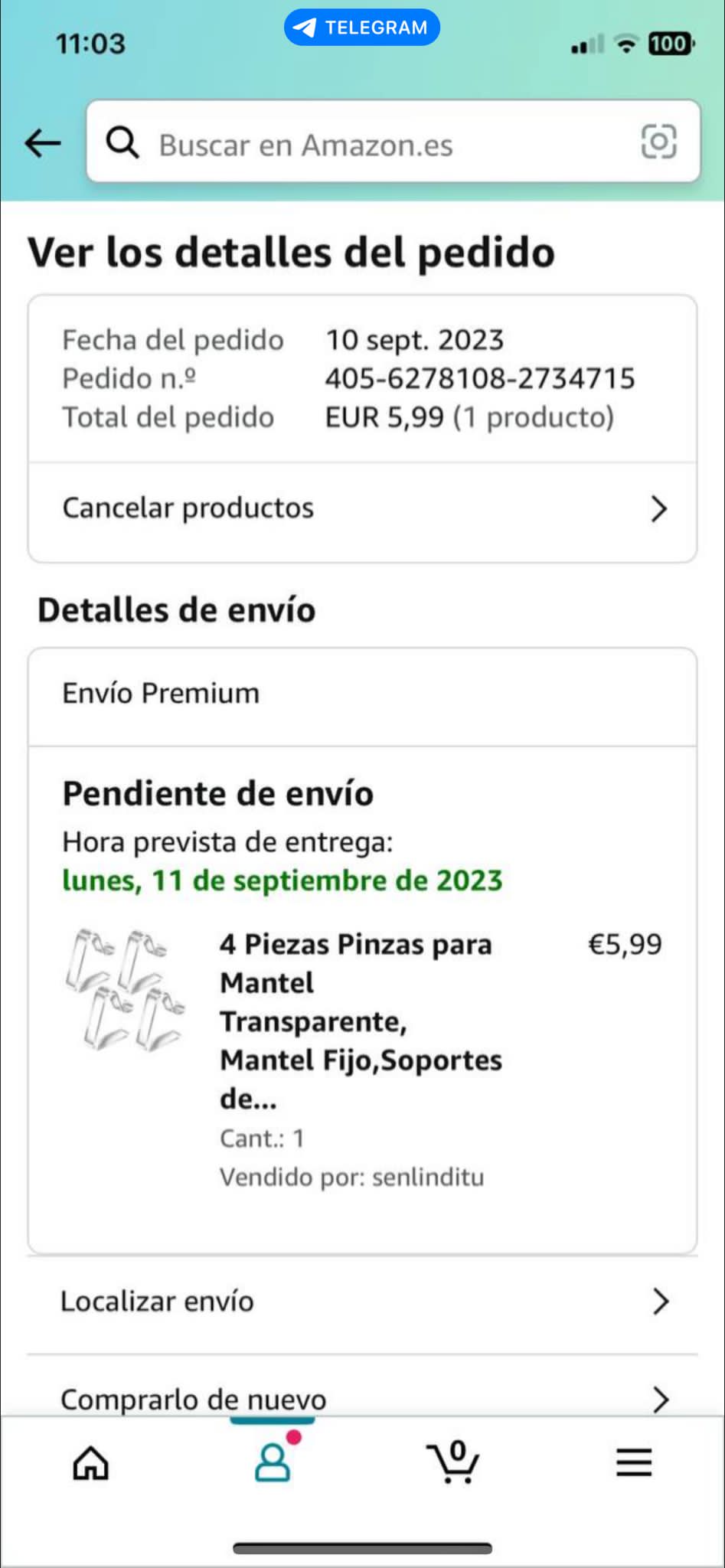Open the Pinzas para Mantel product title
This screenshot has width=725, height=1568.
click(360, 1021)
